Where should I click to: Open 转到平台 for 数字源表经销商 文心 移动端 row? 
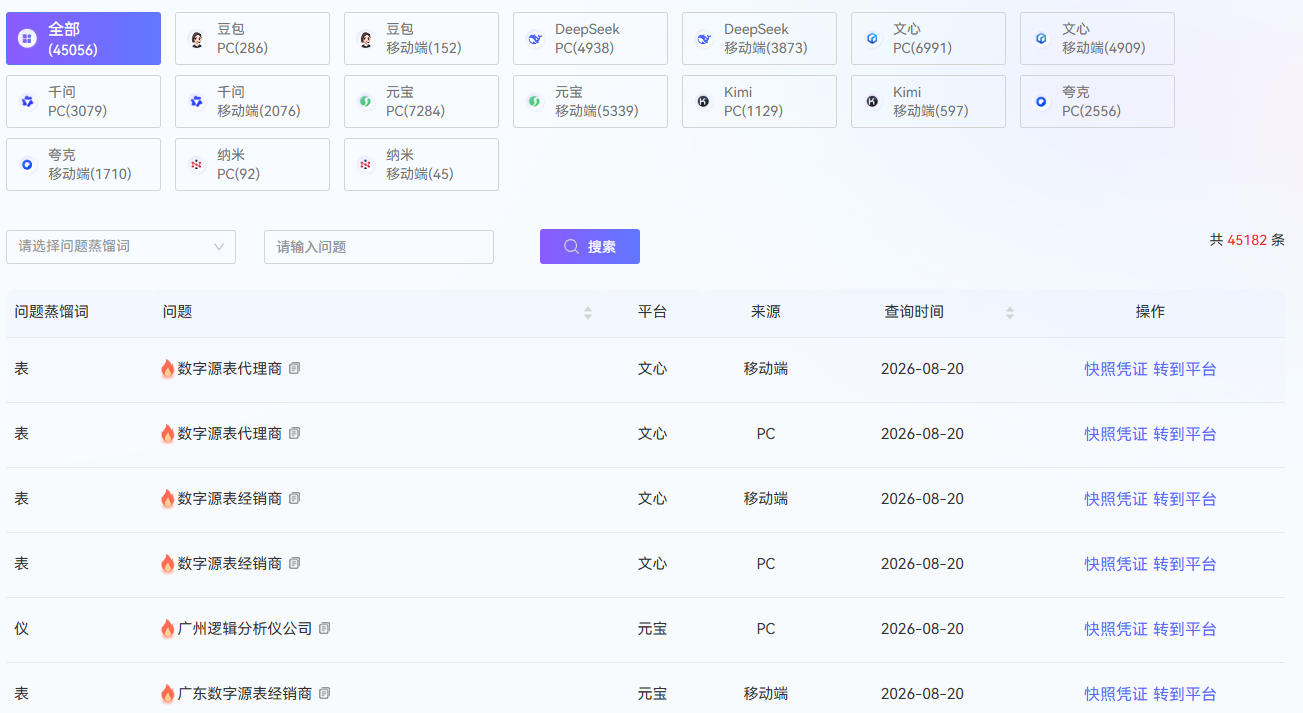(x=1185, y=499)
